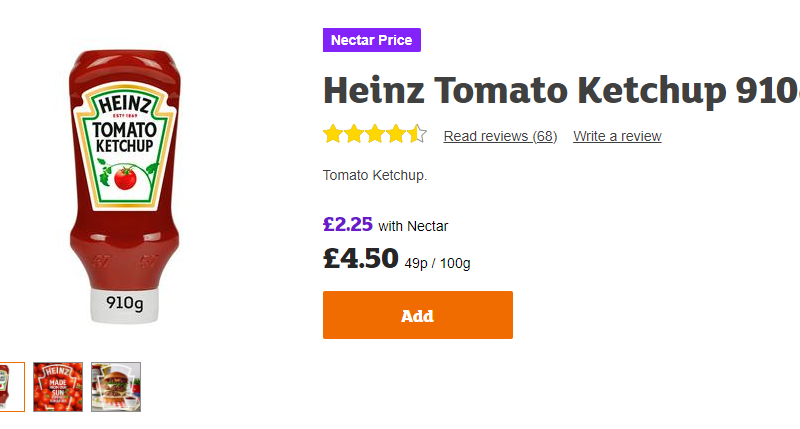Select the second rating star
Viewport: 800px width, 429px height.
[354, 134]
